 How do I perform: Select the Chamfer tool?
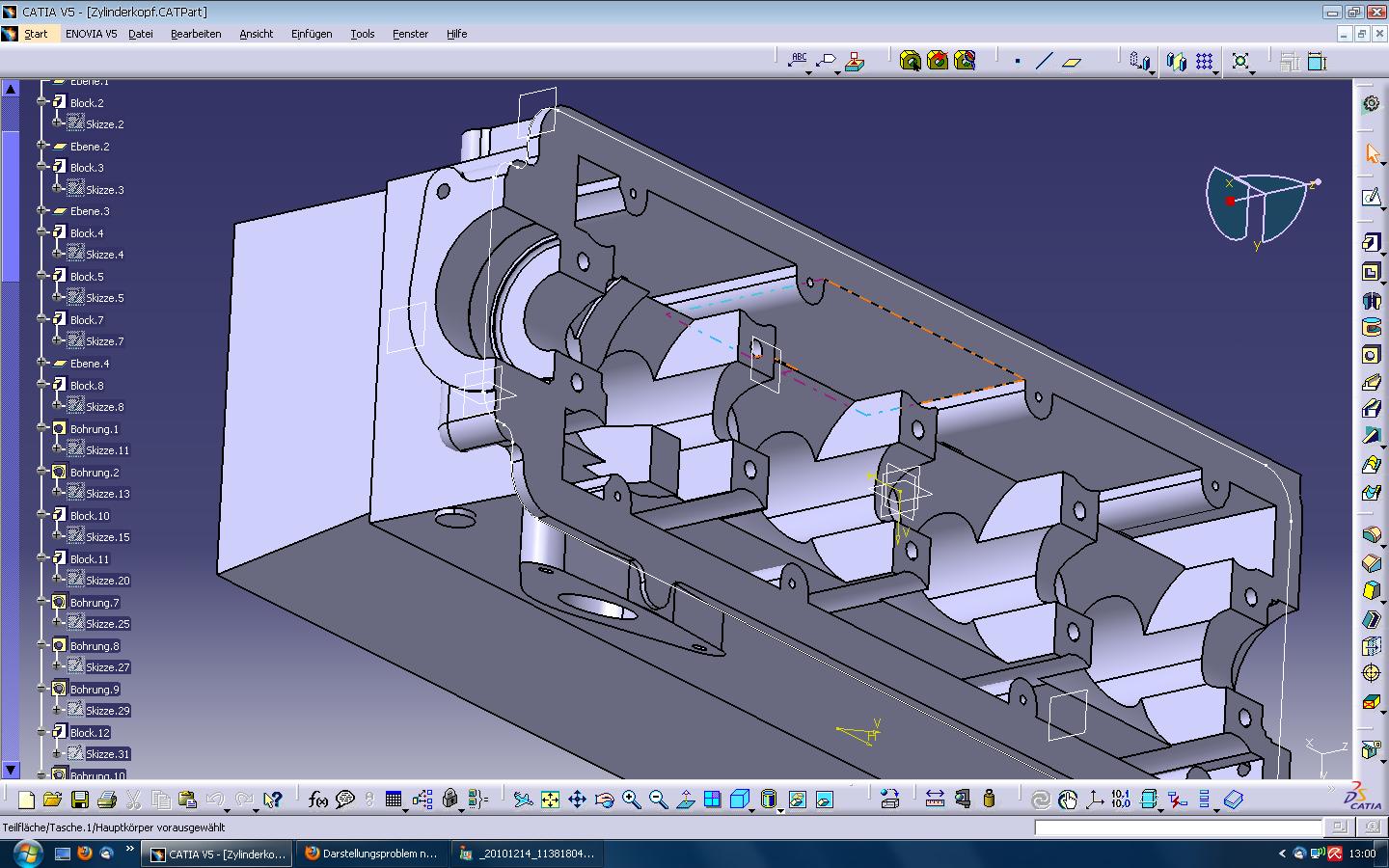pyautogui.click(x=1371, y=563)
